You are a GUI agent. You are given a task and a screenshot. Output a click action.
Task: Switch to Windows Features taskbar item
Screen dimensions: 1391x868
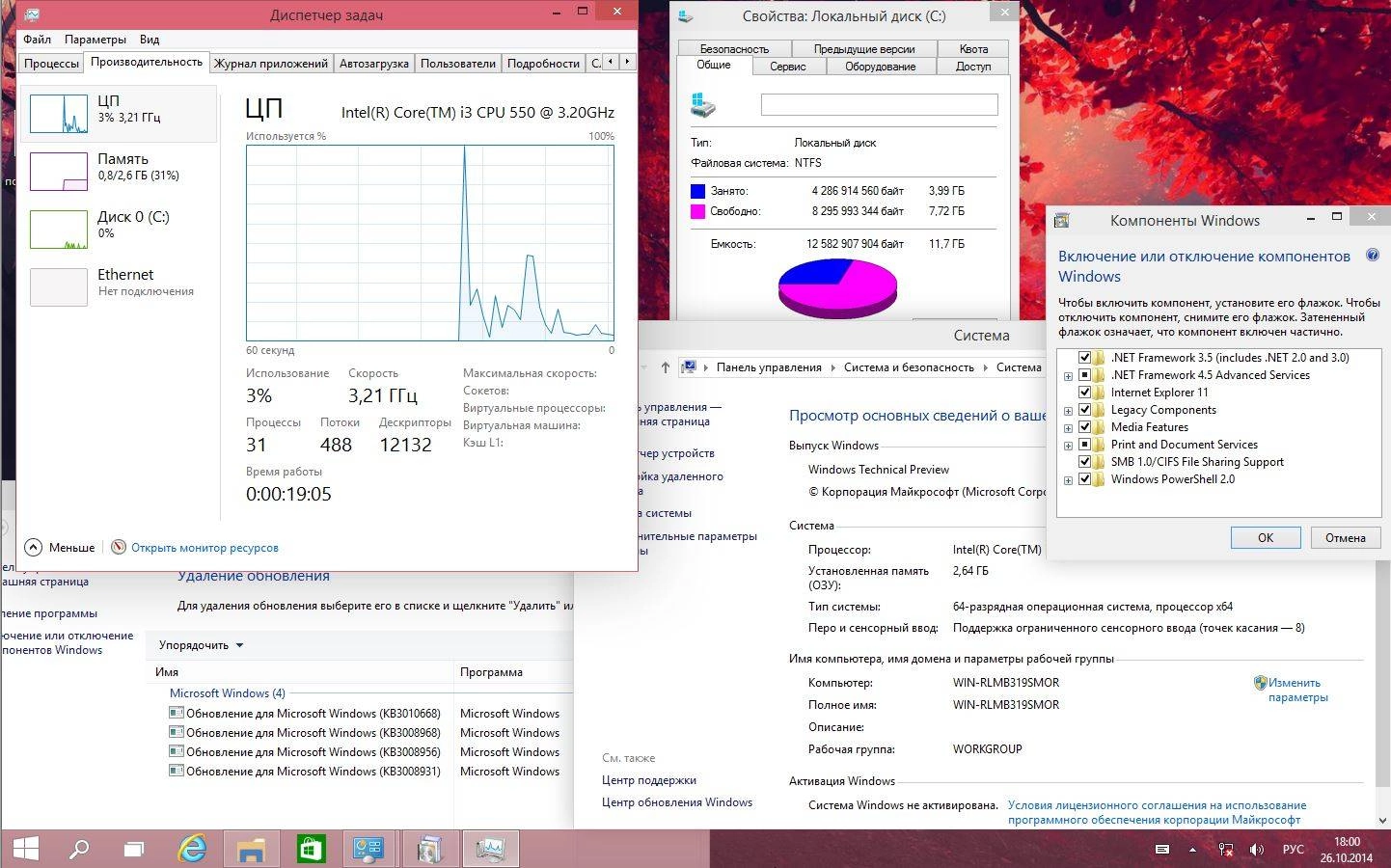429,850
